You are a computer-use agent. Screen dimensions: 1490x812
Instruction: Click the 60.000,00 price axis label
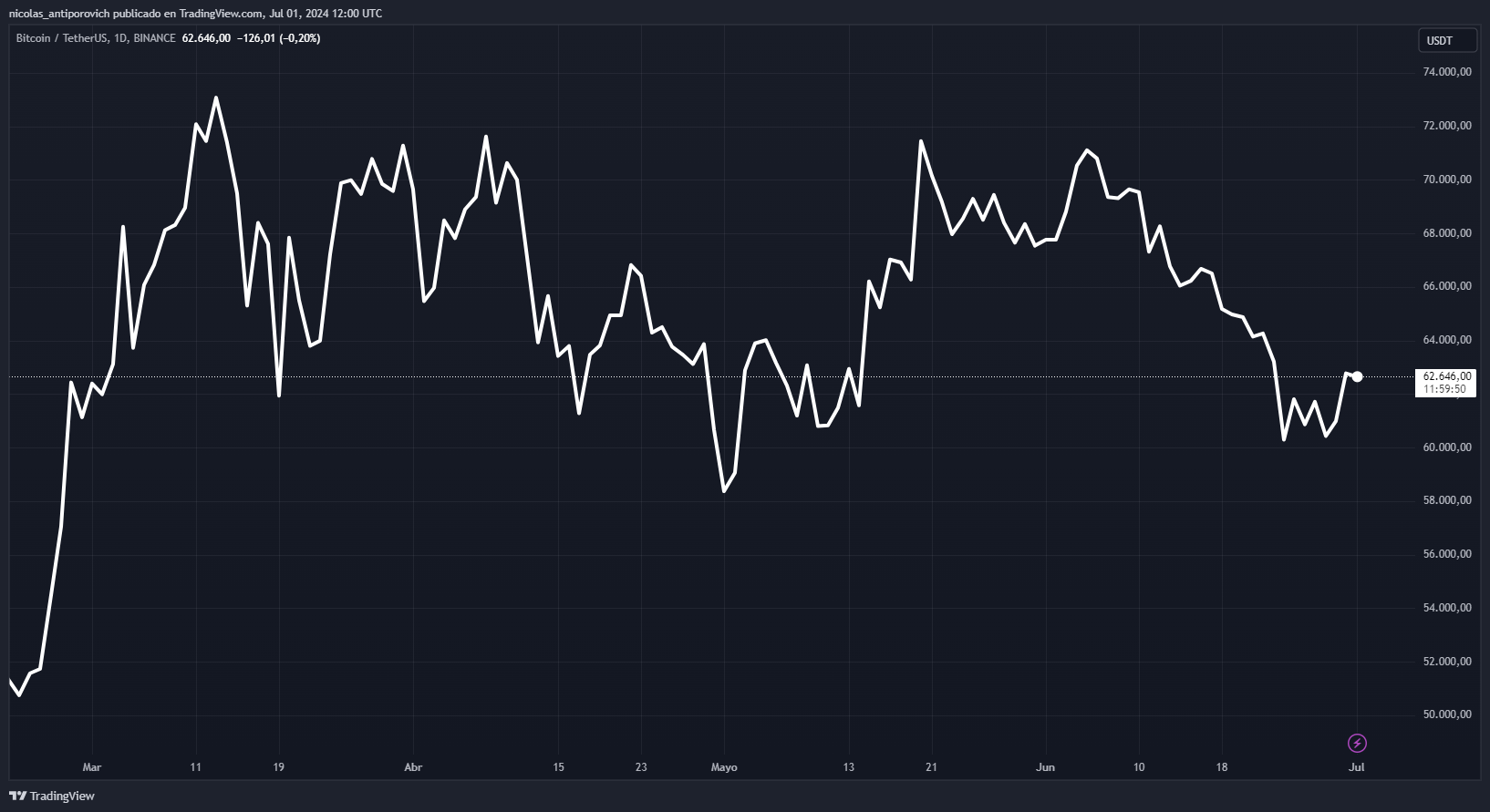[1446, 447]
